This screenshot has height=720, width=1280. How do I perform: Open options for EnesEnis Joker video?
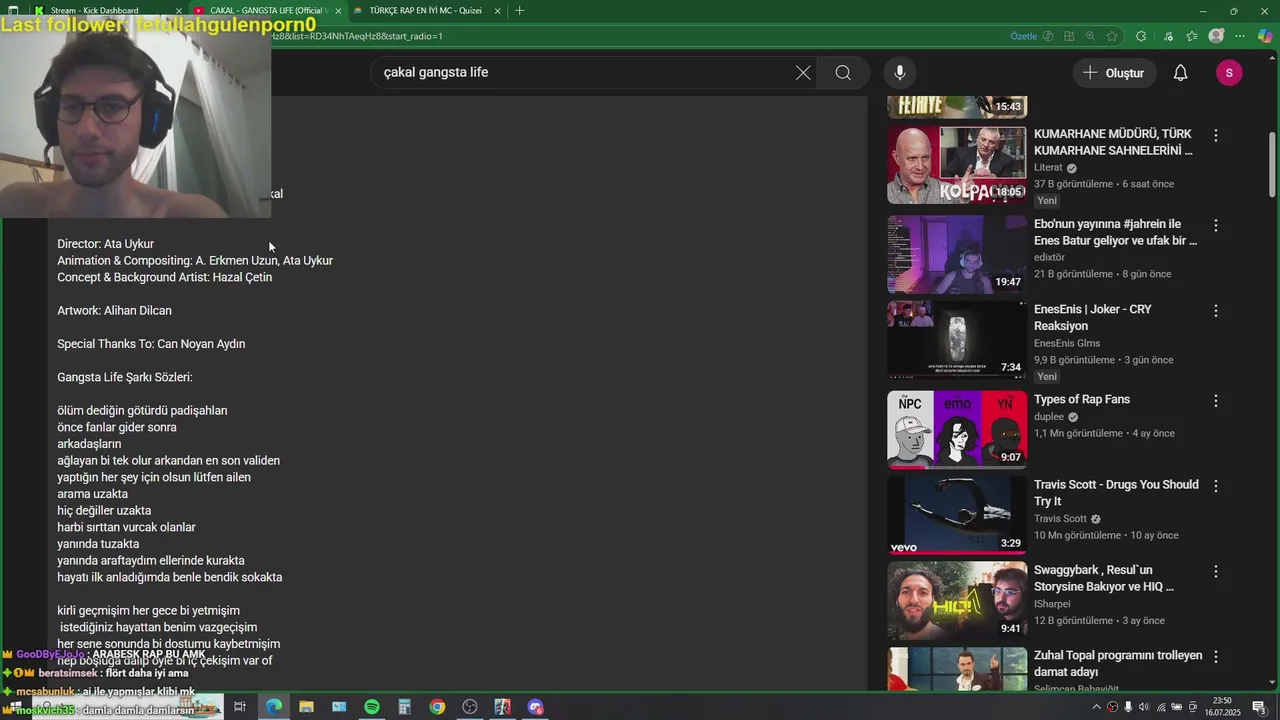1216,311
